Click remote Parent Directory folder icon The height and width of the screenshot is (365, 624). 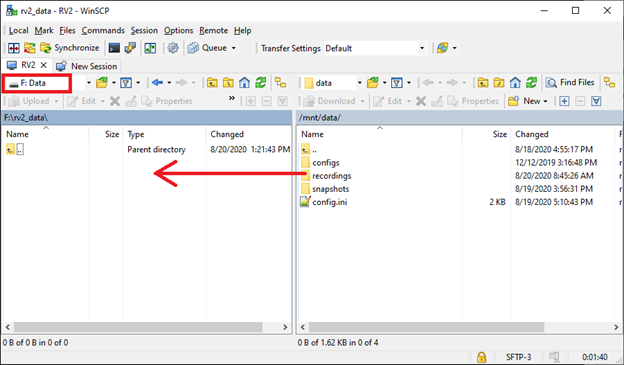tap(483, 83)
